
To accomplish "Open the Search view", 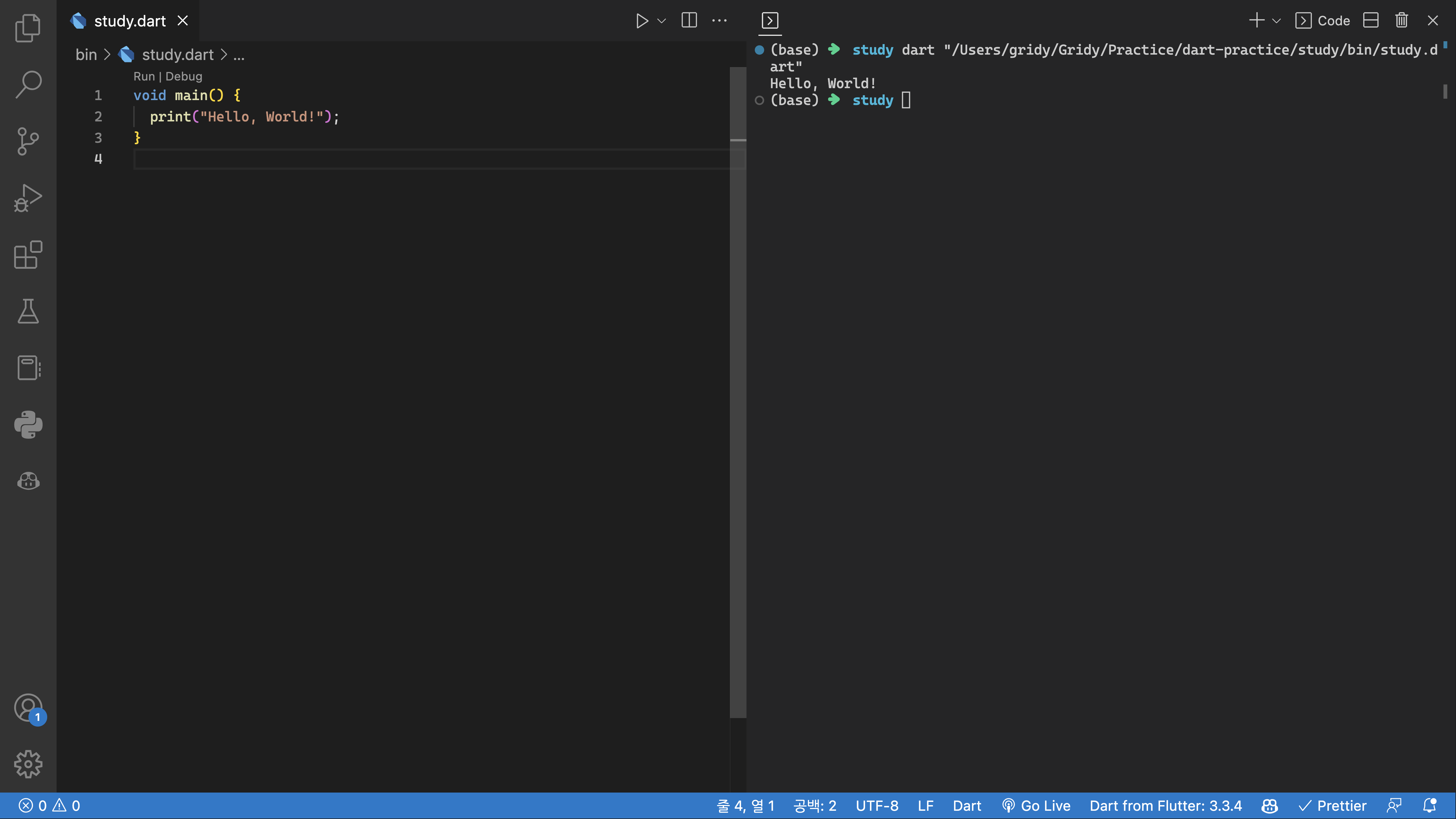I will 28,84.
